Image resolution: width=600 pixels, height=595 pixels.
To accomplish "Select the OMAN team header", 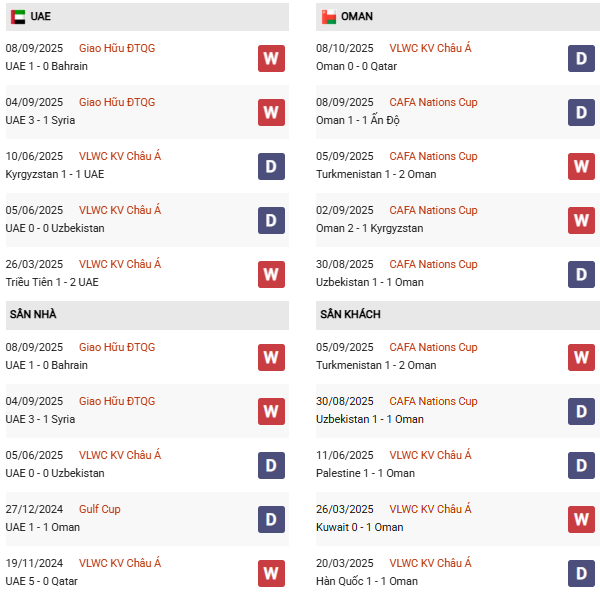I will [x=357, y=17].
